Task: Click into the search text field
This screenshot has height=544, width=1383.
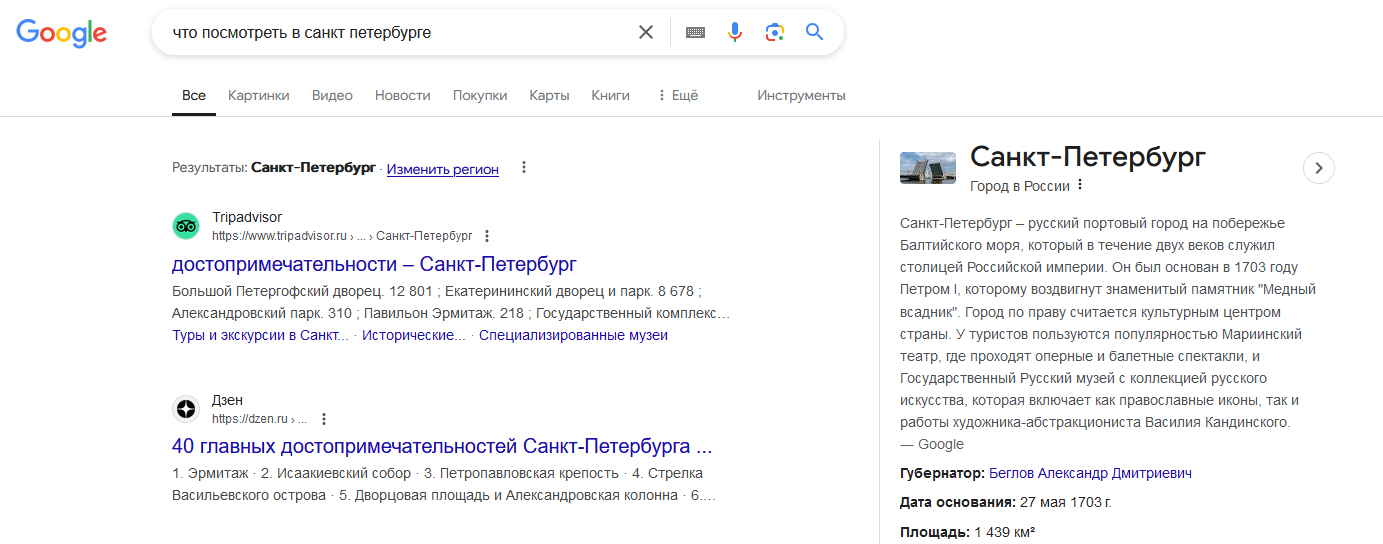Action: coord(400,32)
